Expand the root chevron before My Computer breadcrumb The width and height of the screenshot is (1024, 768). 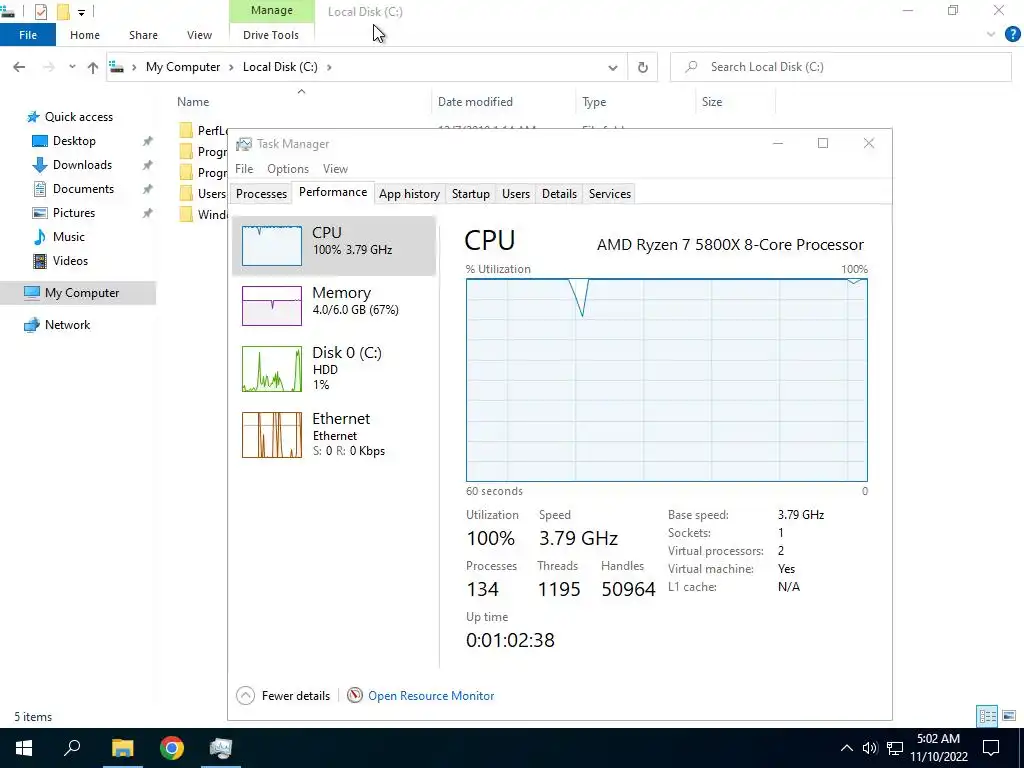pyautogui.click(x=134, y=67)
